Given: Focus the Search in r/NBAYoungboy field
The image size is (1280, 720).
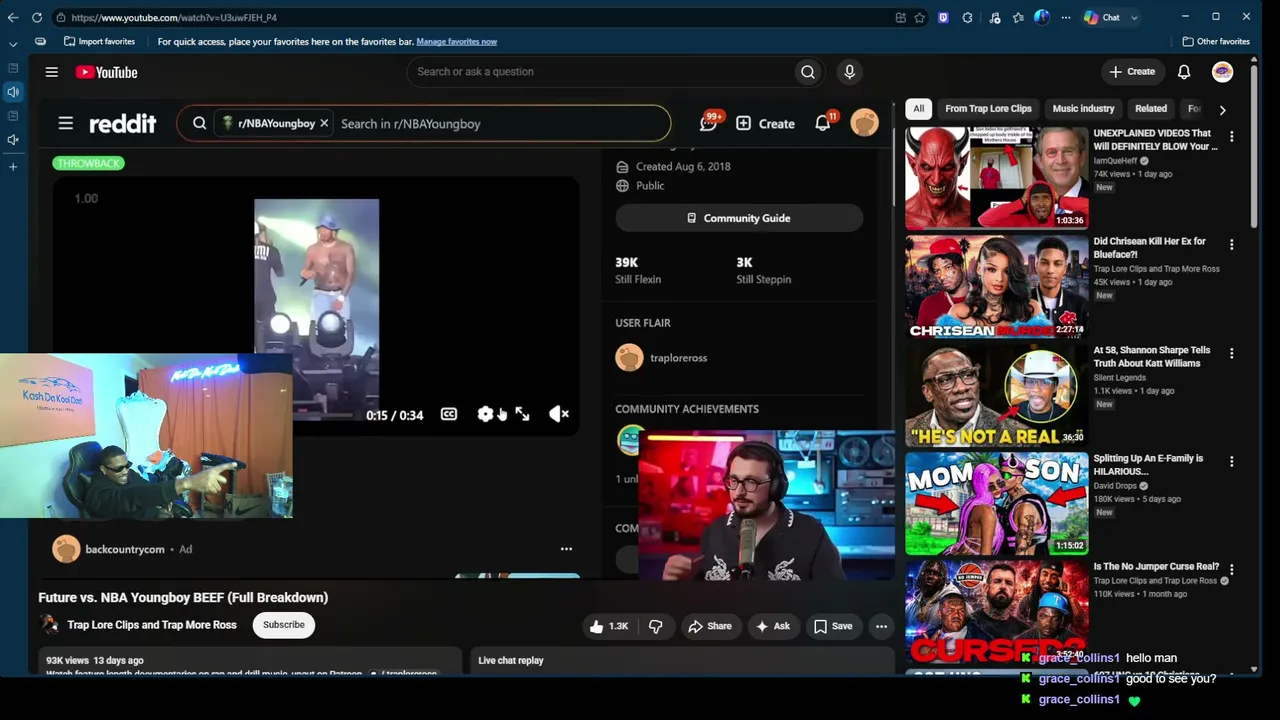Looking at the screenshot, I should tap(500, 124).
